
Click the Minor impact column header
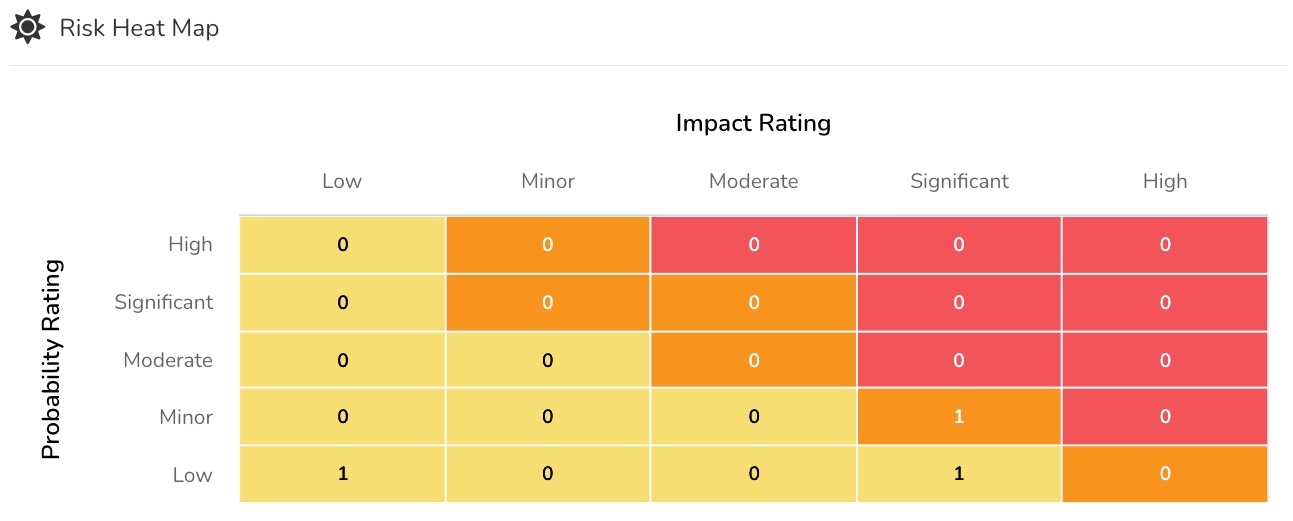pos(548,181)
